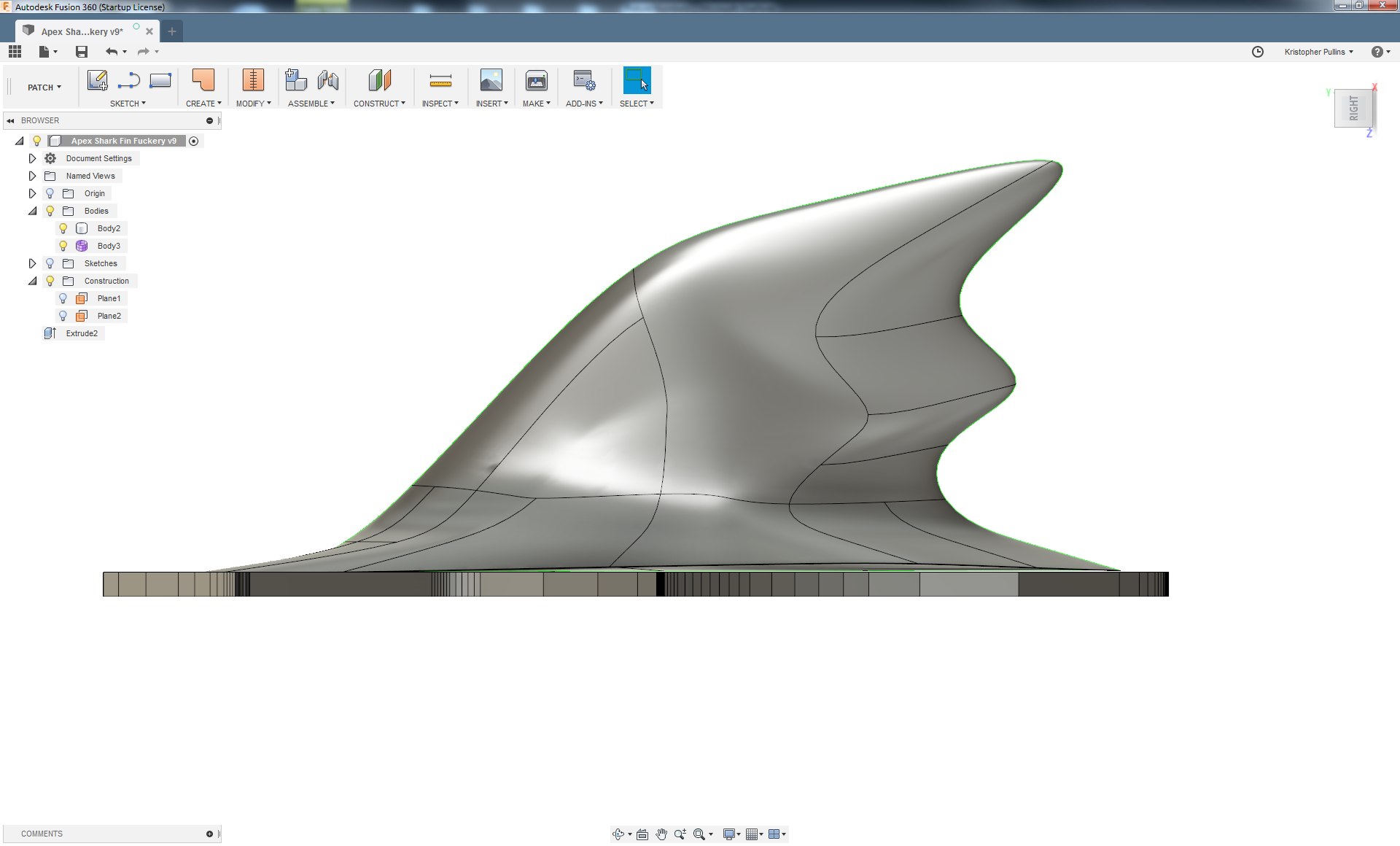1400x846 pixels.
Task: Click the Zoom Window fit icon
Action: tap(699, 834)
